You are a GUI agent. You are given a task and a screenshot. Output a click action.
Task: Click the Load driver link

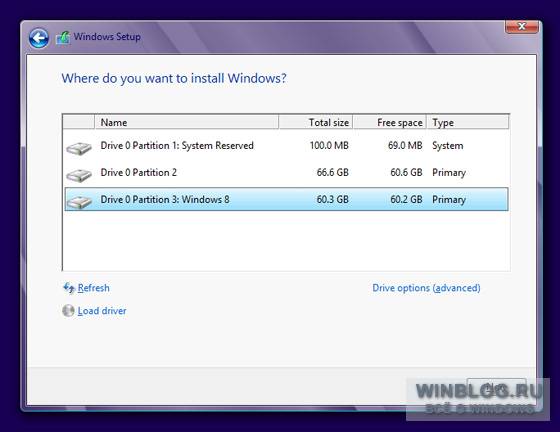tap(102, 311)
